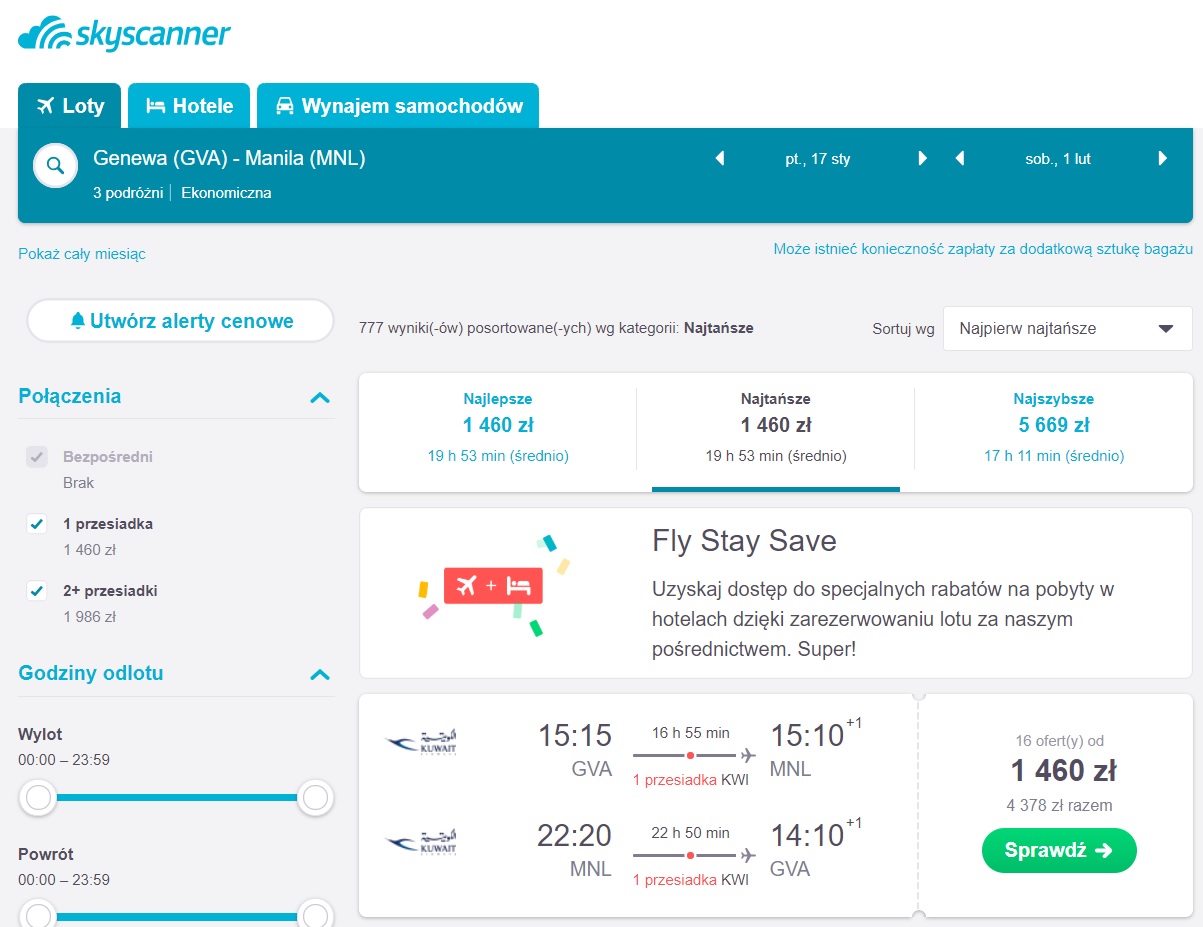
Task: Open Pokaż cały miesiąc link
Action: click(x=82, y=254)
